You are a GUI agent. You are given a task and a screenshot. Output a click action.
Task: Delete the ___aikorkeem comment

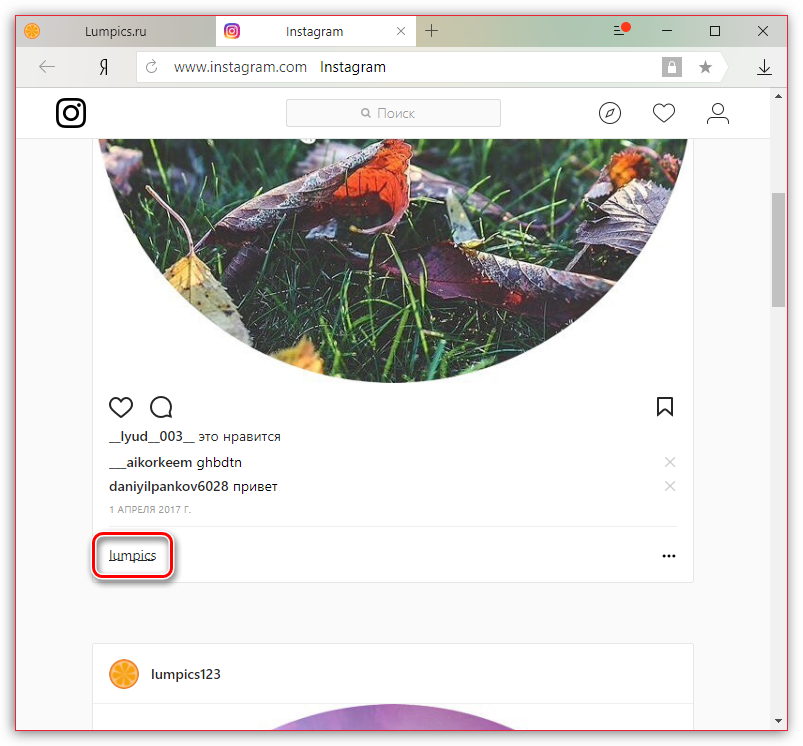670,462
